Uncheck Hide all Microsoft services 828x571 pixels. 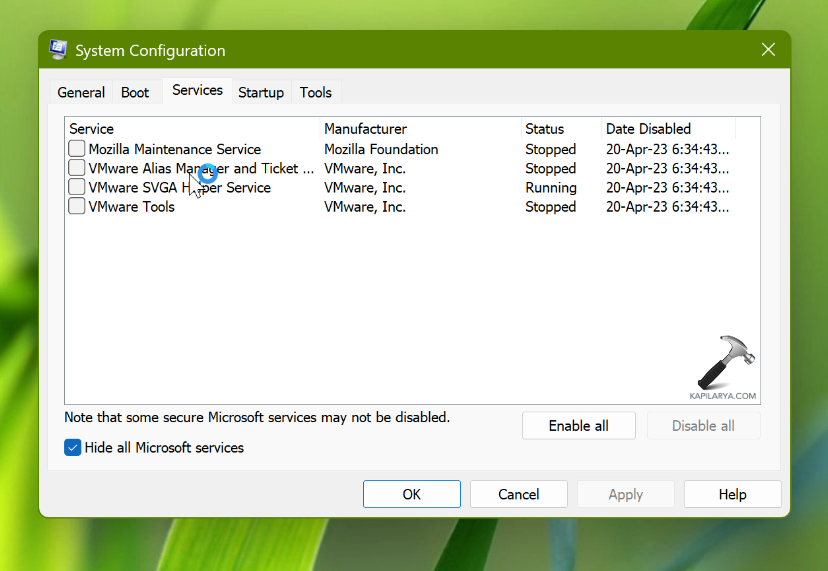tap(73, 447)
